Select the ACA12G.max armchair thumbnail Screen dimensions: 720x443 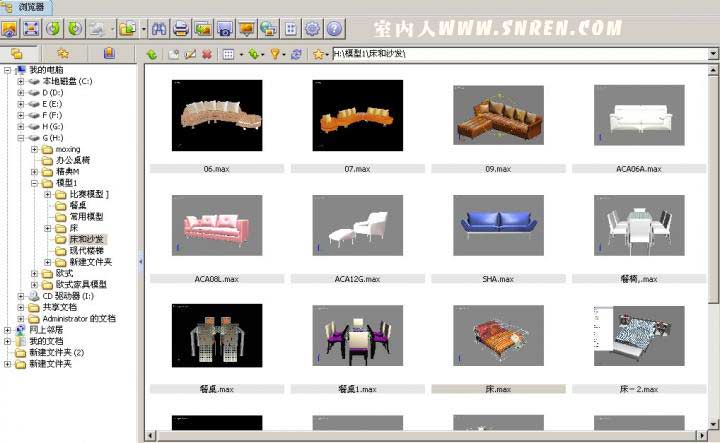358,225
